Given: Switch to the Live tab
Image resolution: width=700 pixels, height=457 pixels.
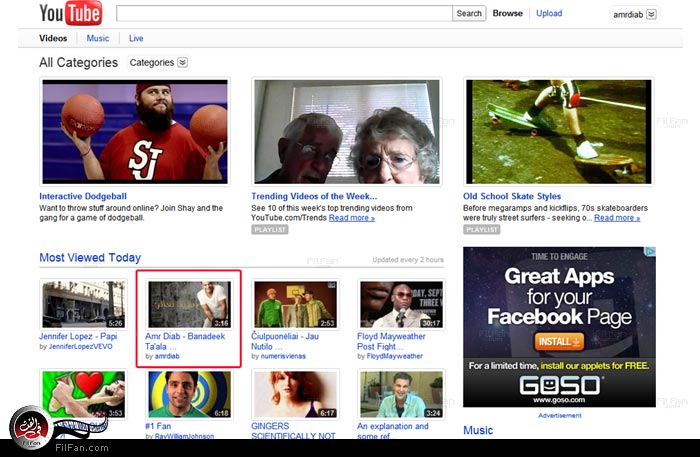Looking at the screenshot, I should pos(136,38).
